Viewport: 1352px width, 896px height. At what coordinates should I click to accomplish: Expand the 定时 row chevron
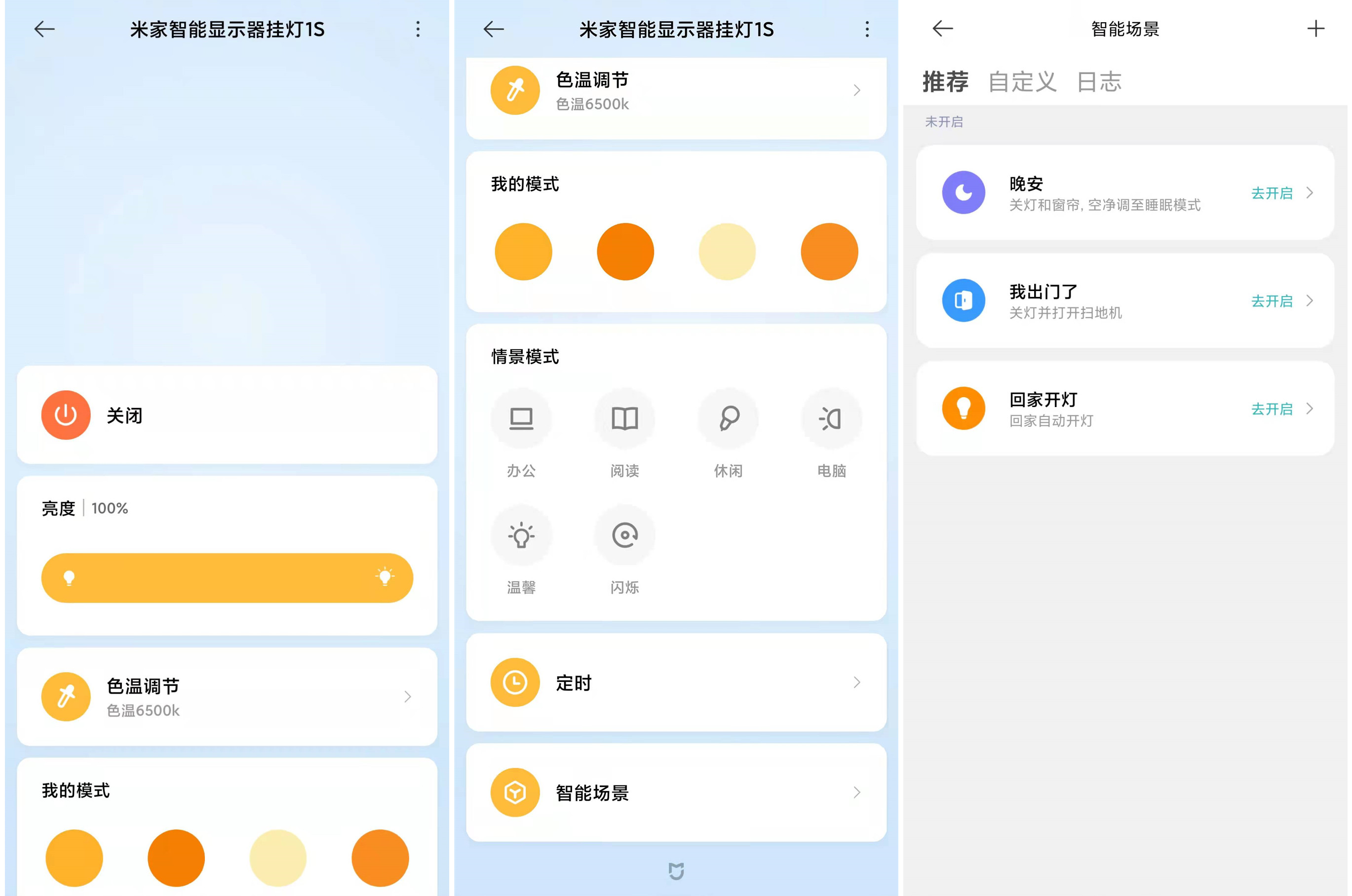point(857,682)
